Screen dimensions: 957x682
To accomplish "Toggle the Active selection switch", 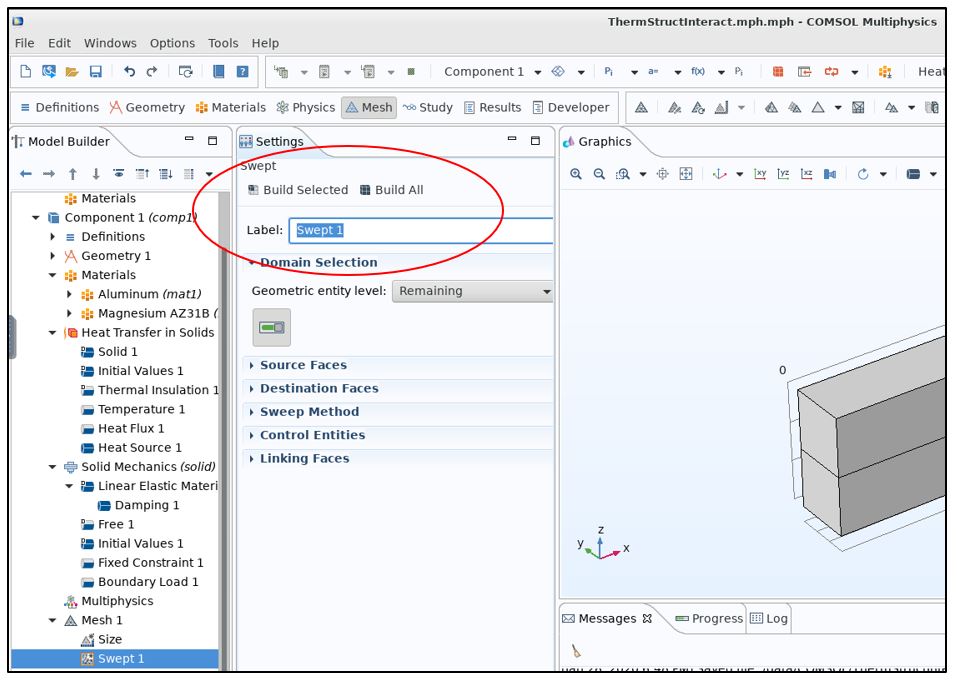I will point(272,328).
